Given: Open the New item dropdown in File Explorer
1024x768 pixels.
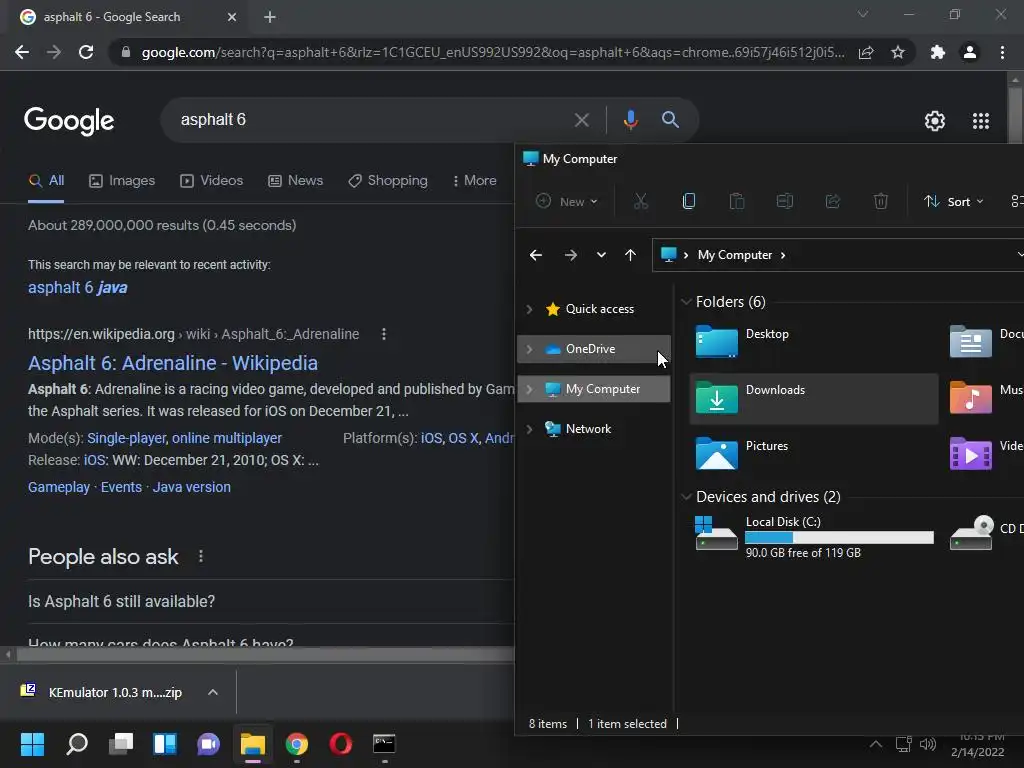Looking at the screenshot, I should point(566,201).
